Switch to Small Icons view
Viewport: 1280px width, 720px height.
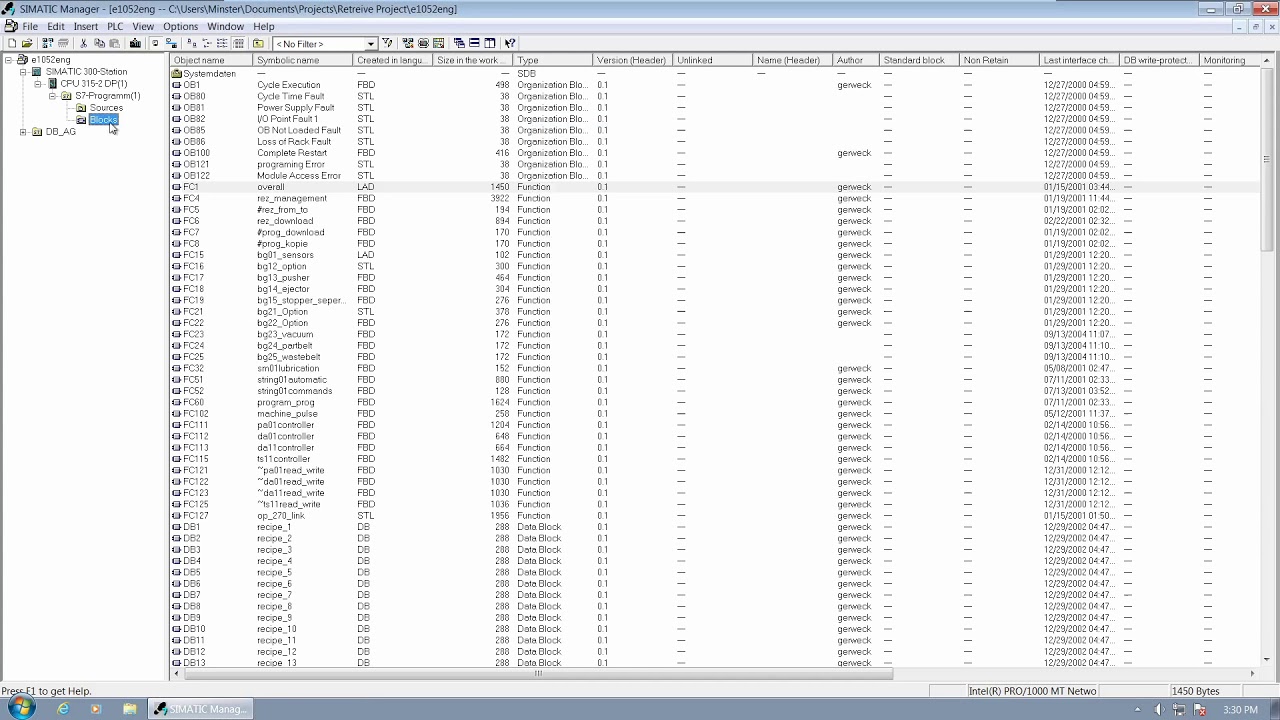coord(207,43)
